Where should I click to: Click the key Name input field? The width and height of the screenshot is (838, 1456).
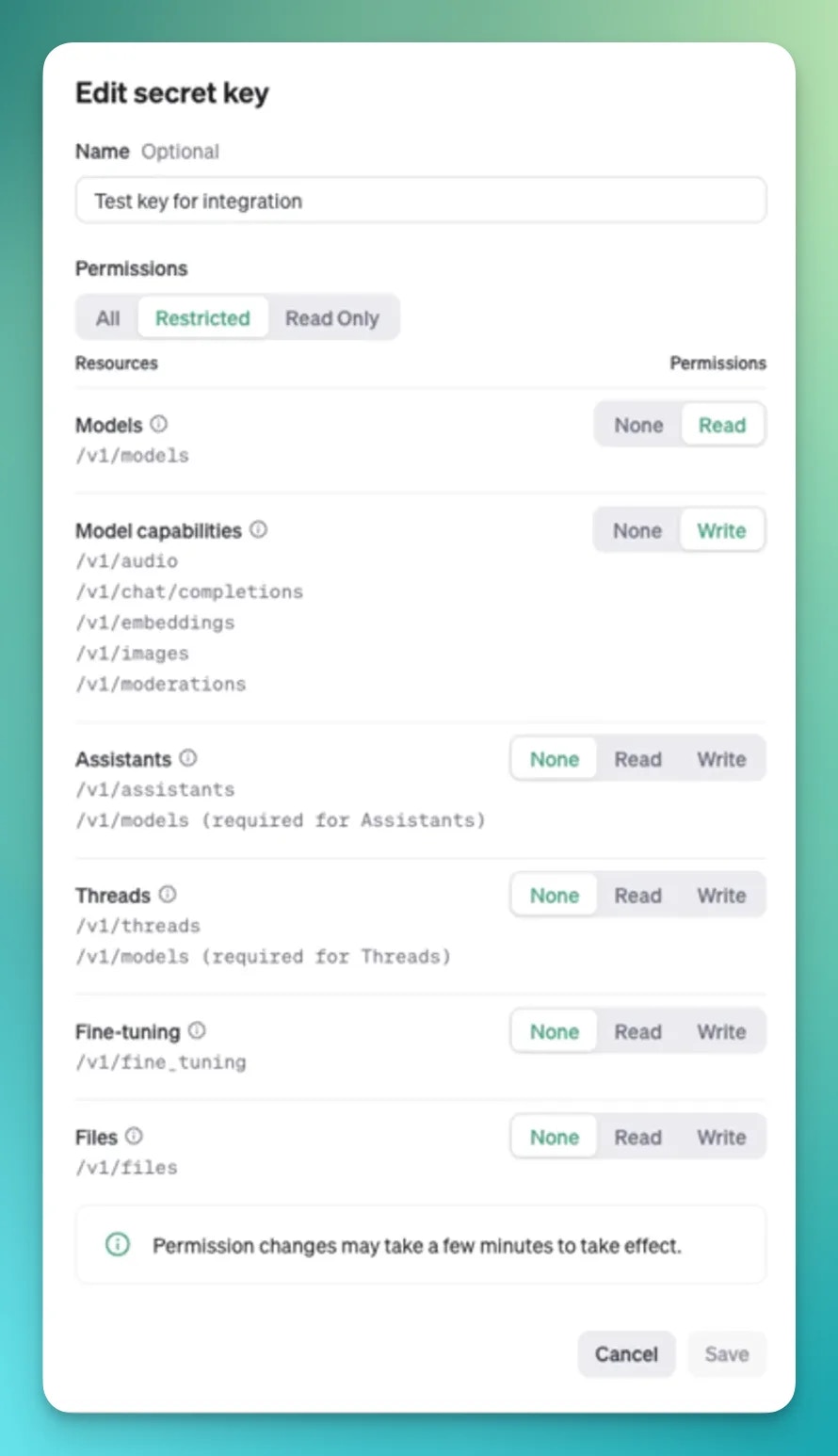click(421, 201)
